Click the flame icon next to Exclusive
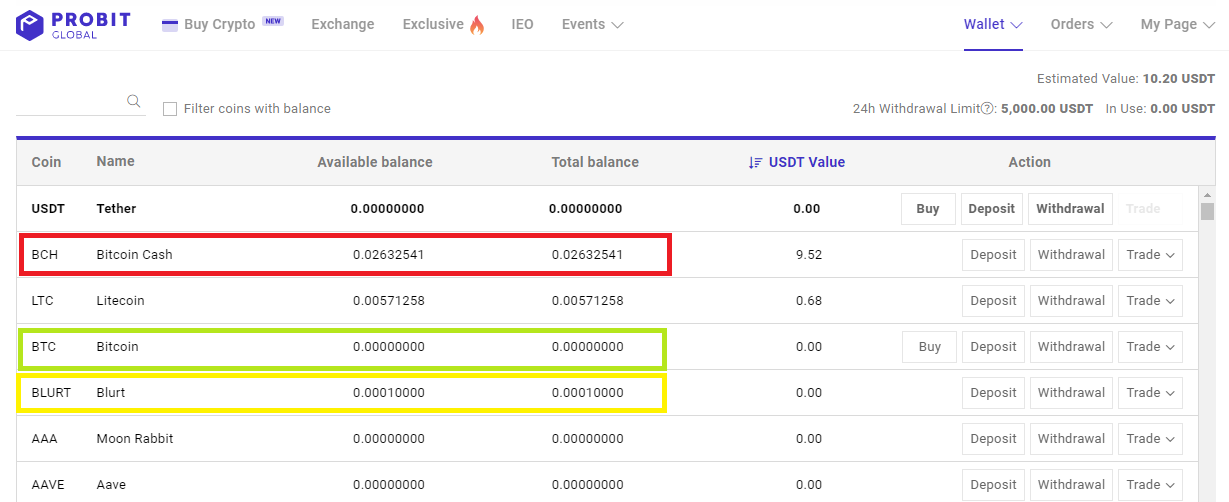This screenshot has width=1229, height=502. [x=476, y=25]
